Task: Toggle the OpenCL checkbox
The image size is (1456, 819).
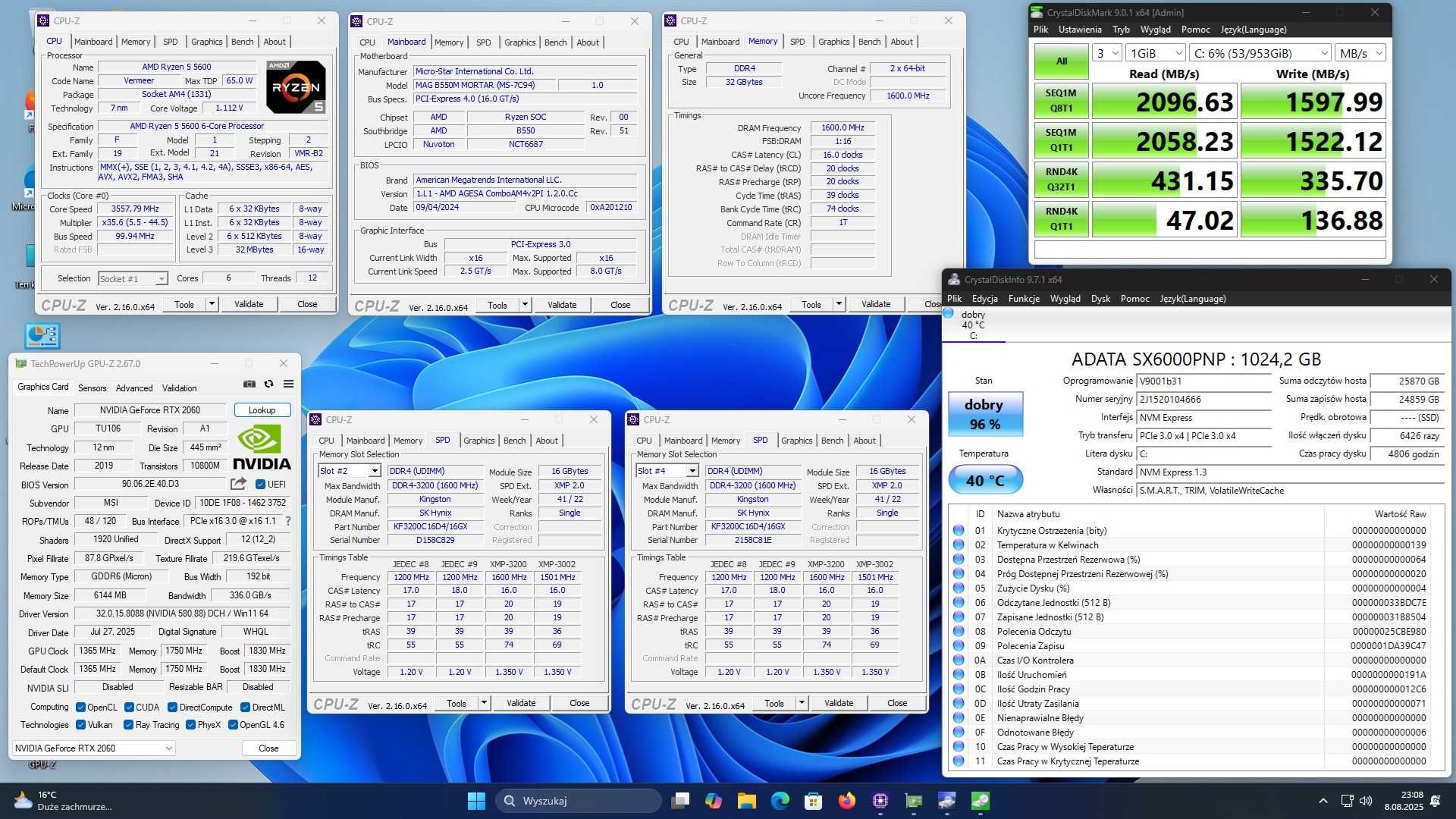Action: click(80, 707)
